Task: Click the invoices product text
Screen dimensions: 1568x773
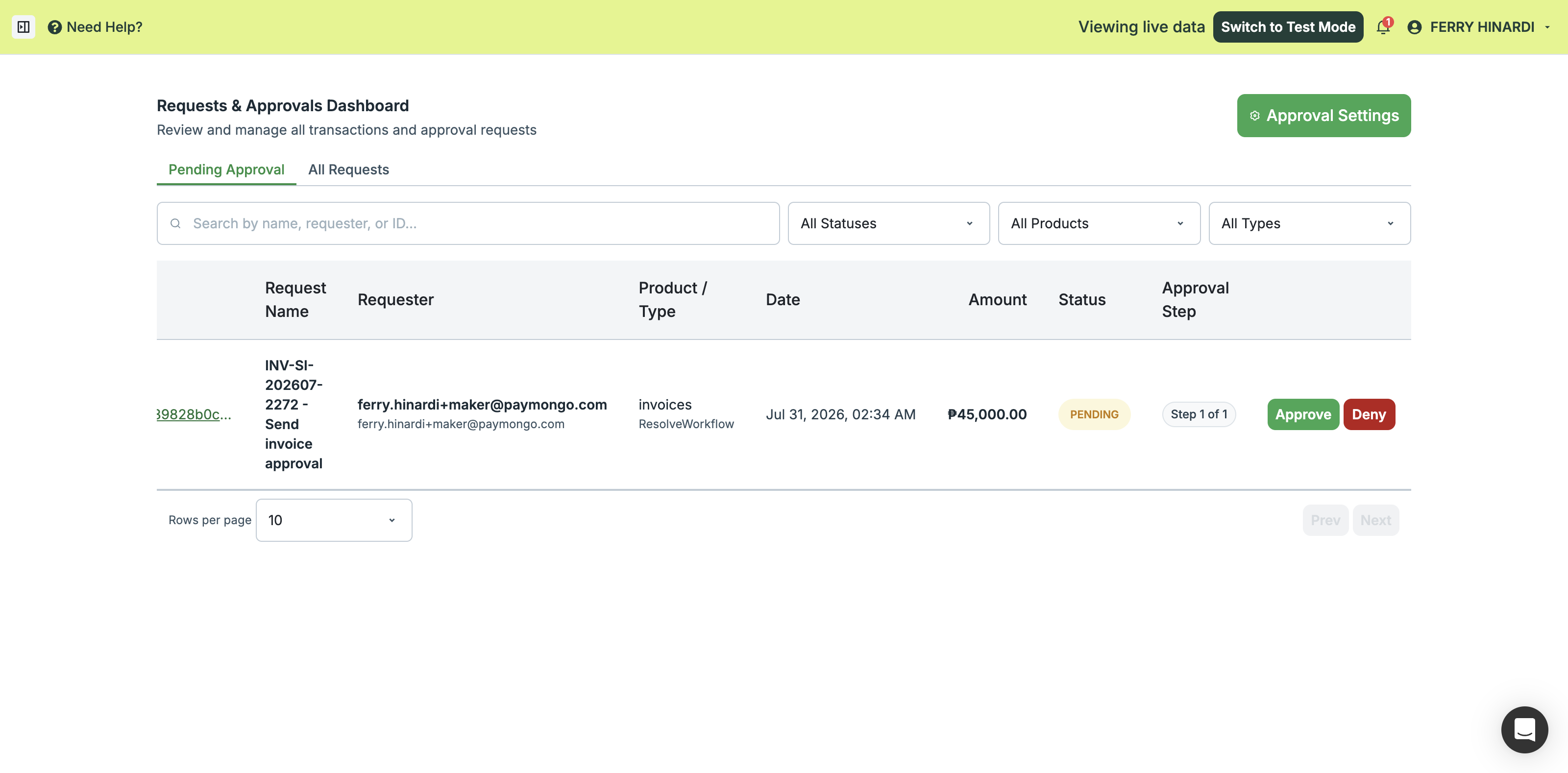Action: point(665,405)
